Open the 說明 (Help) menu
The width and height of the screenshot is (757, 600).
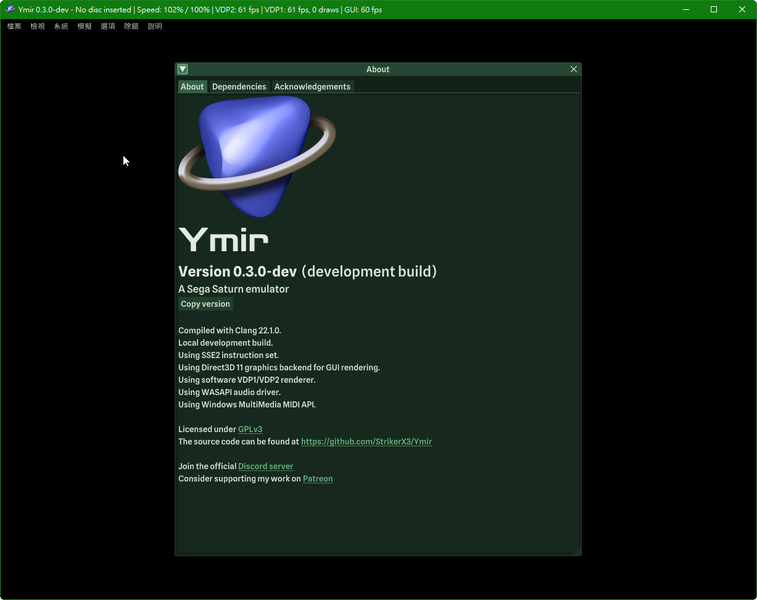pyautogui.click(x=155, y=26)
